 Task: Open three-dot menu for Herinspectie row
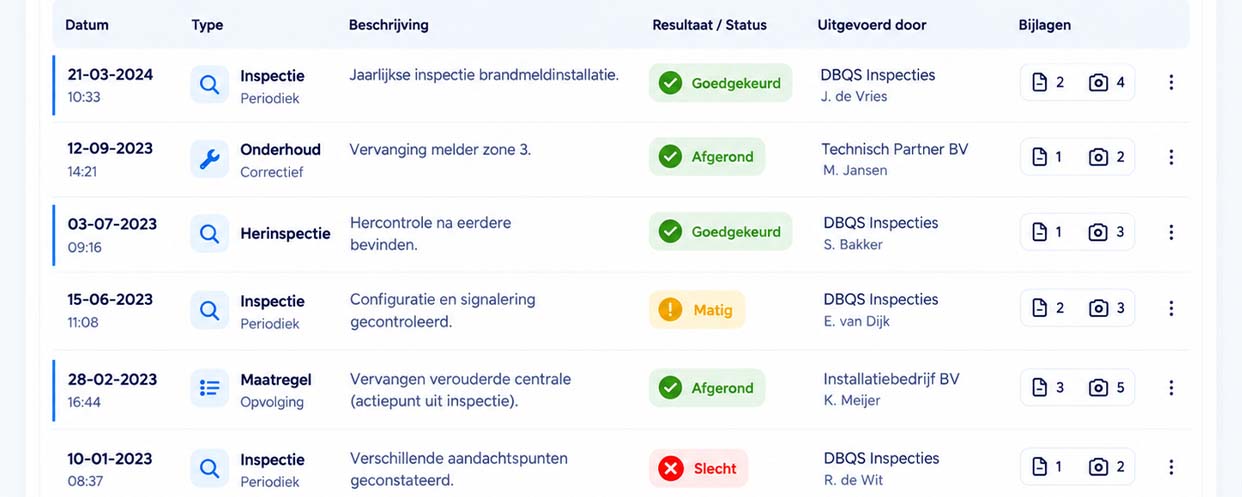click(x=1171, y=232)
